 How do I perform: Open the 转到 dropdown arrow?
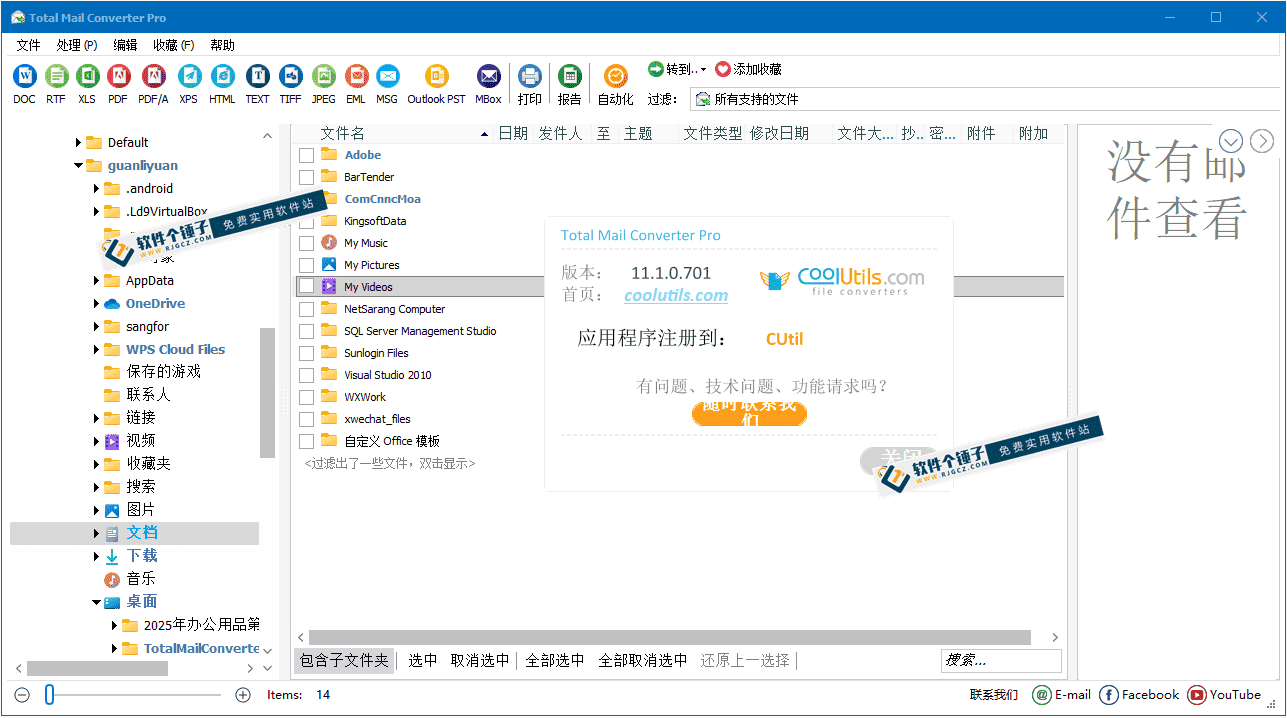[703, 70]
